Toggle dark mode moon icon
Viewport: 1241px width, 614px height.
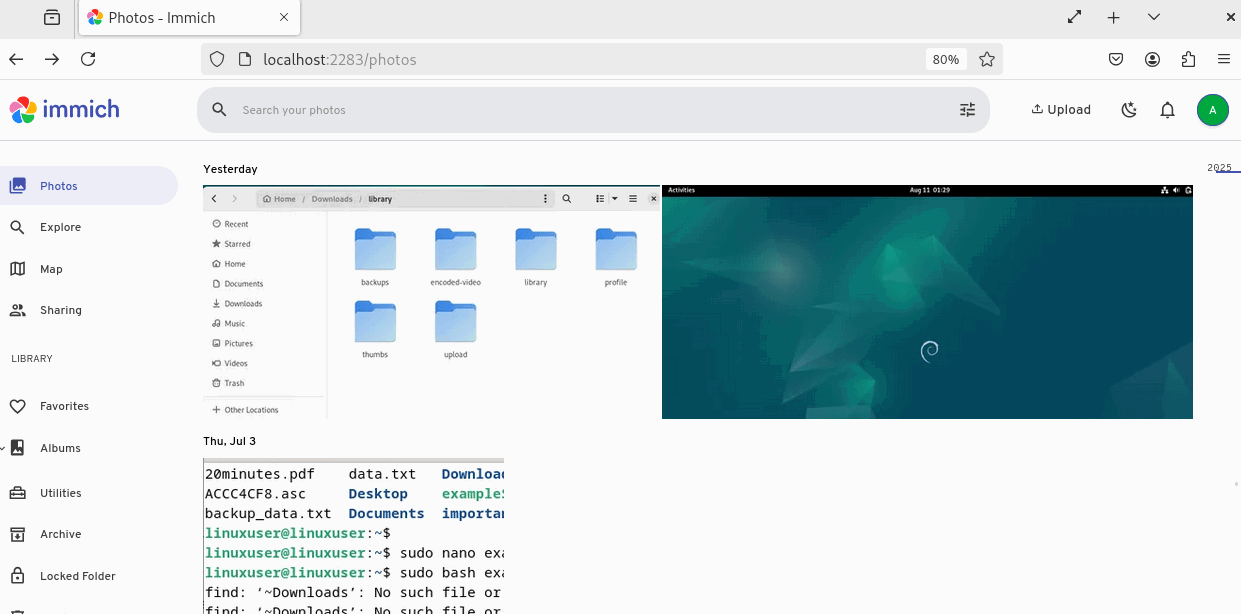[1129, 110]
